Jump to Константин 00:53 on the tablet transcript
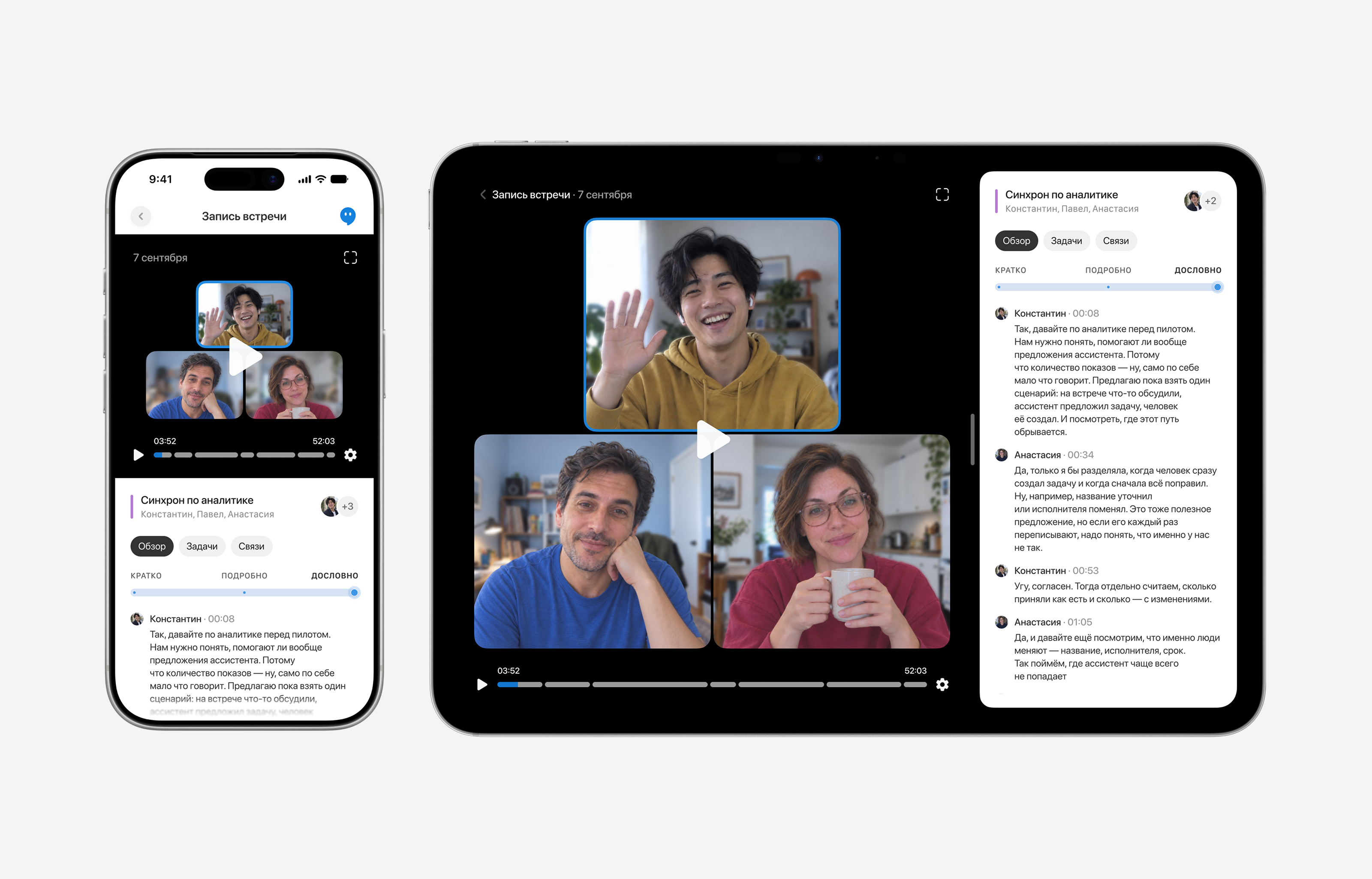The image size is (1372, 879). 1056,571
